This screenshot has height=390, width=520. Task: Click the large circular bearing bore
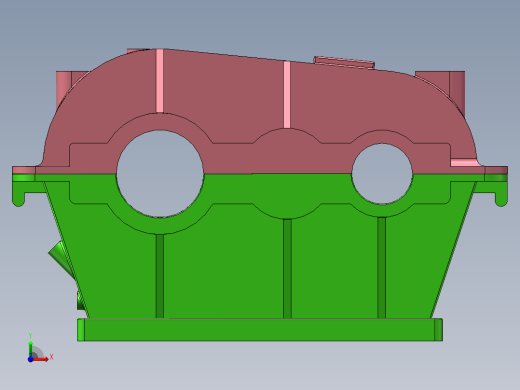160,174
